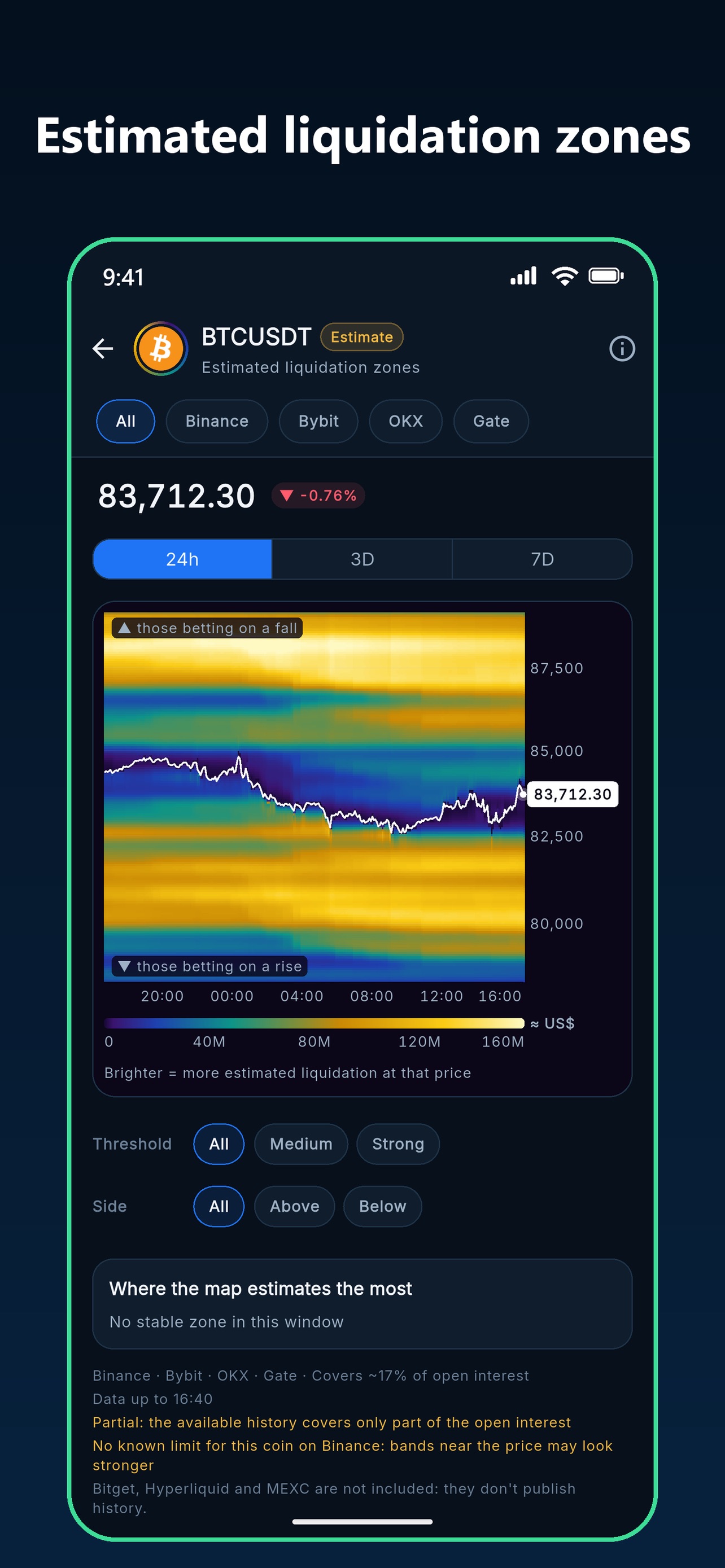This screenshot has width=725, height=1568.
Task: Filter by Bybit exchange
Action: point(318,421)
